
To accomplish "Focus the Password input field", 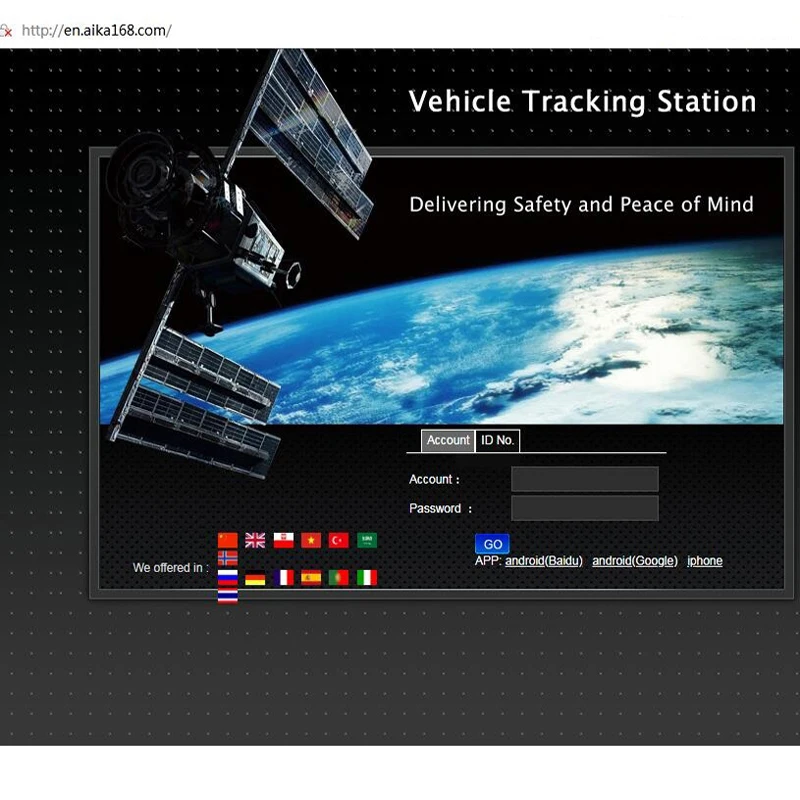I will (585, 508).
